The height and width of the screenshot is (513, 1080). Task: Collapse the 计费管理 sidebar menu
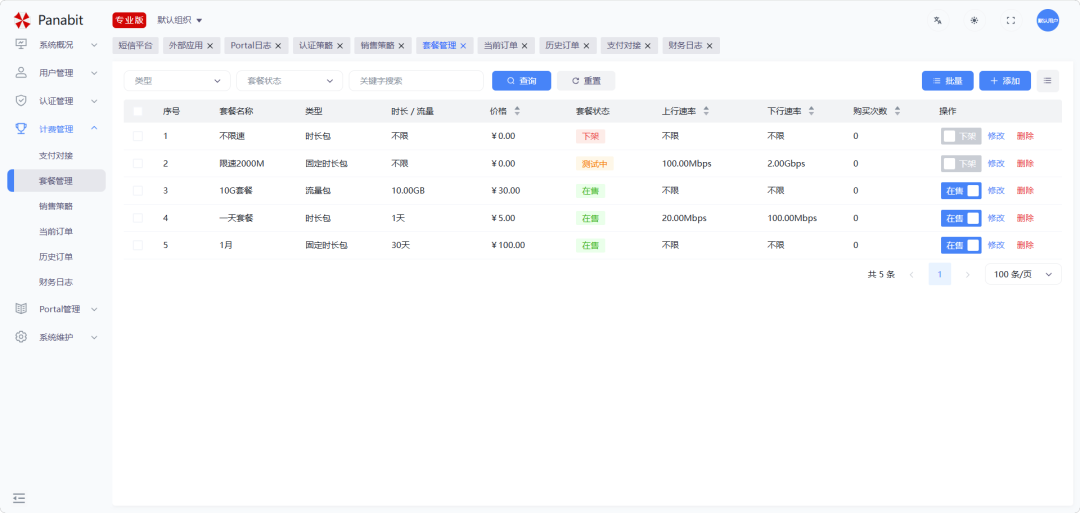click(x=56, y=129)
